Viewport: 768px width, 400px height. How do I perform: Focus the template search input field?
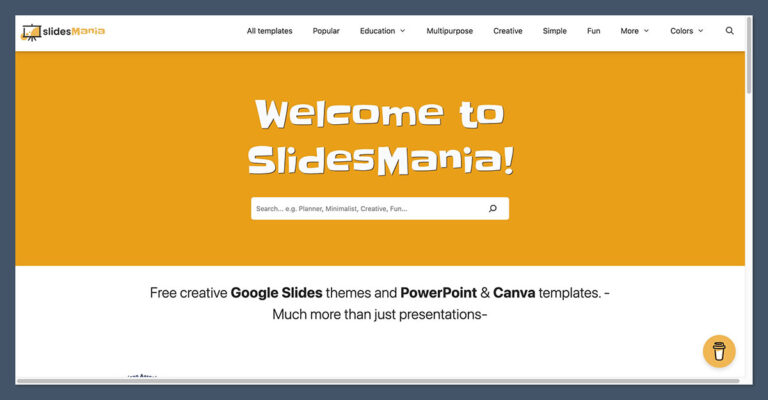tap(367, 209)
